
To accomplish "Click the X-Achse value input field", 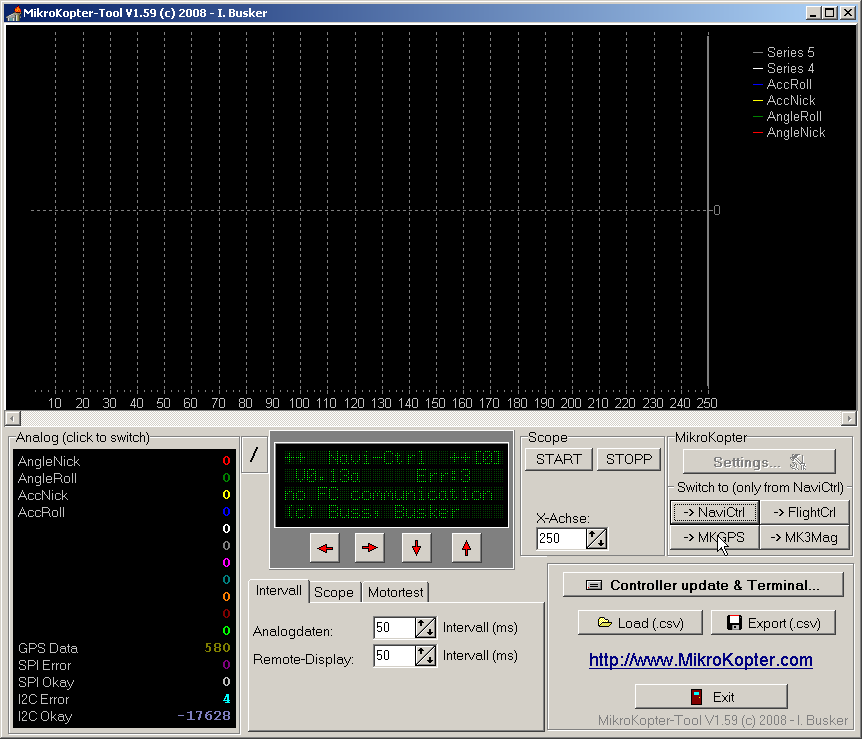I will [x=560, y=539].
